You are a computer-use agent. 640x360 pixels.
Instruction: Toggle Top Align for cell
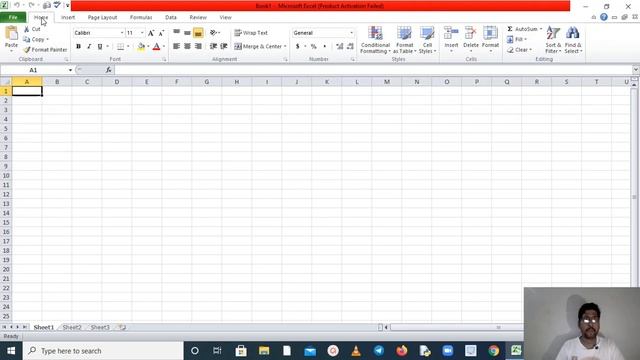(176, 33)
